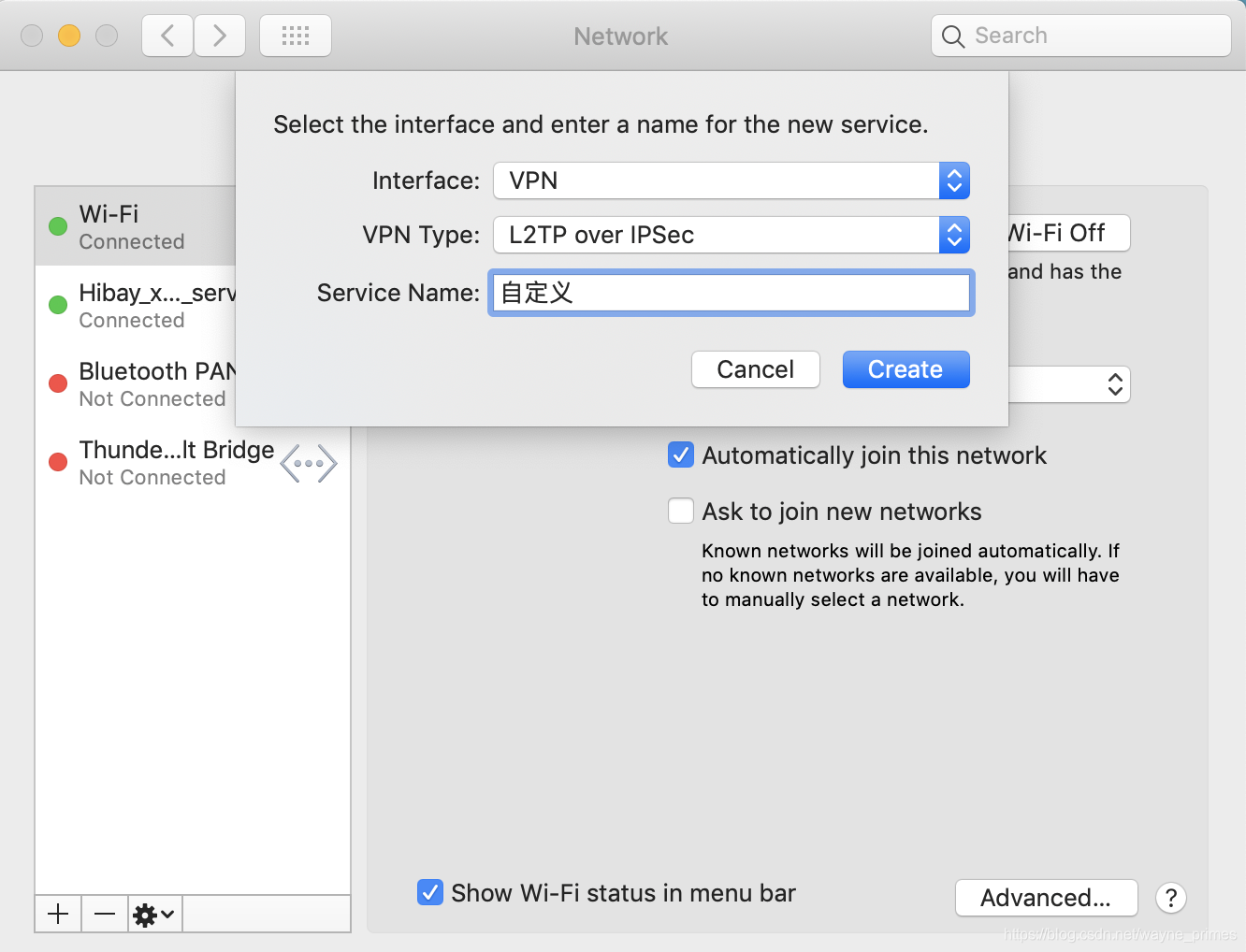Go back with the left arrow toolbar button

[x=167, y=36]
